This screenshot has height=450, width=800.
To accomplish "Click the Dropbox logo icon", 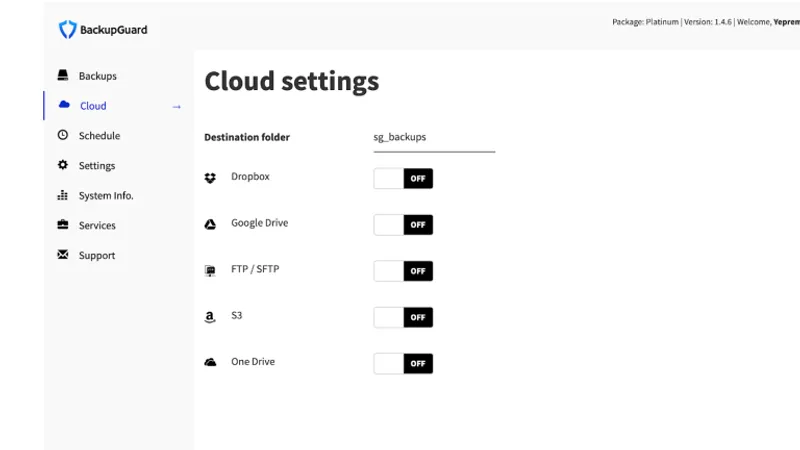I will click(210, 178).
